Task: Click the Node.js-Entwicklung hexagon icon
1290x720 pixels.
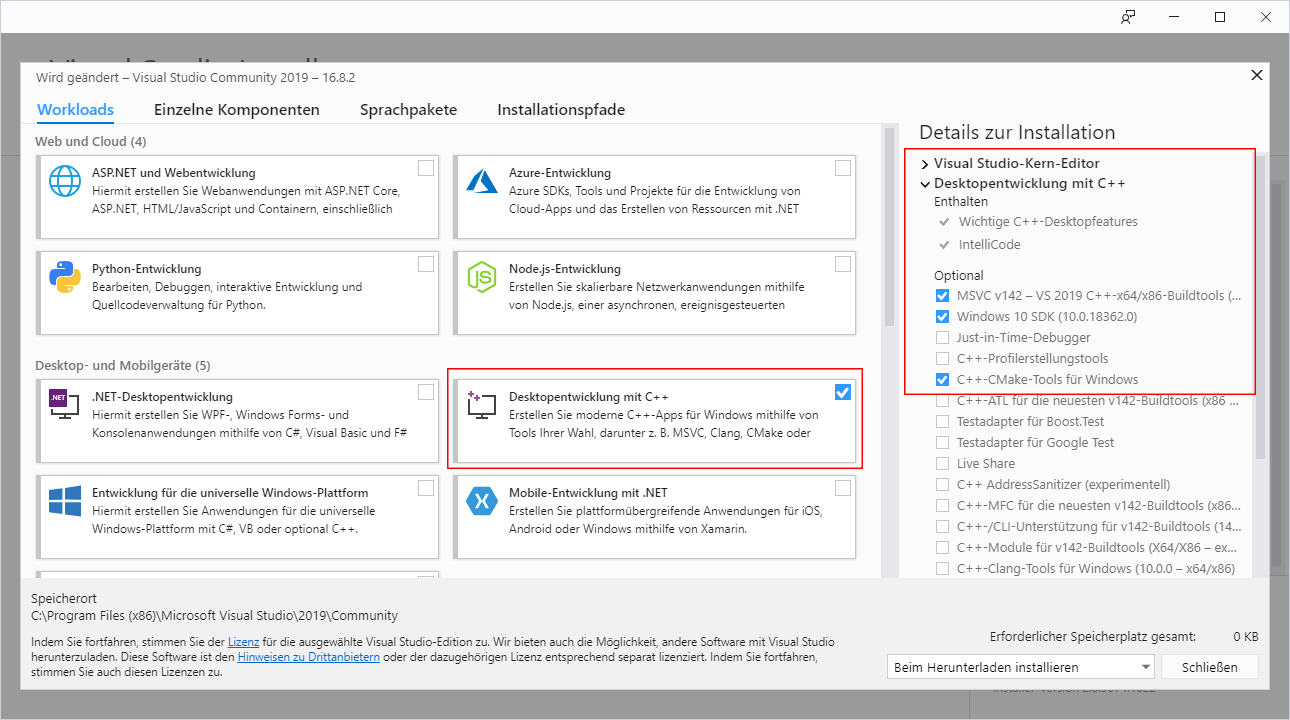Action: point(482,277)
